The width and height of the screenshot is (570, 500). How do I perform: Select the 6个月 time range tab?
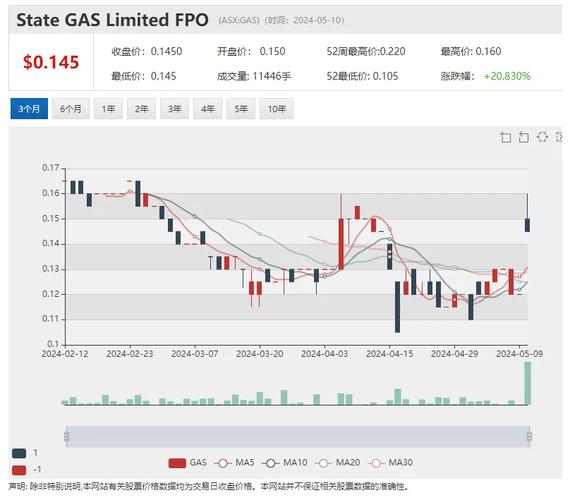tap(71, 109)
